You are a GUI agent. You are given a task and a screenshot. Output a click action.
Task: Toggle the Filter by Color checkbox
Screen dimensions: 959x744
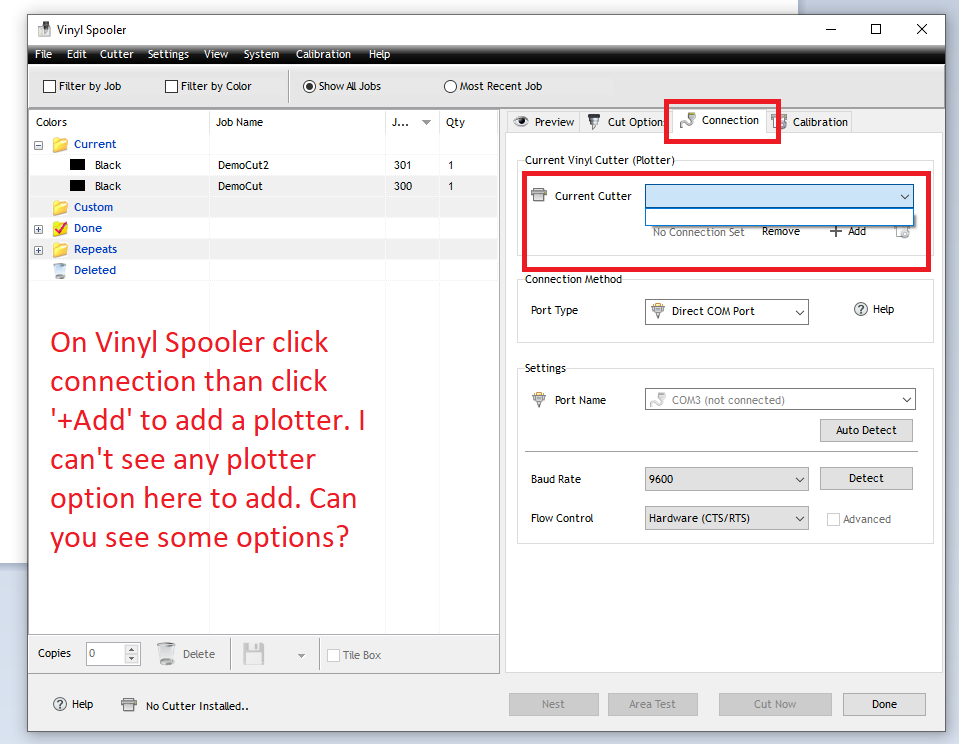pyautogui.click(x=171, y=86)
